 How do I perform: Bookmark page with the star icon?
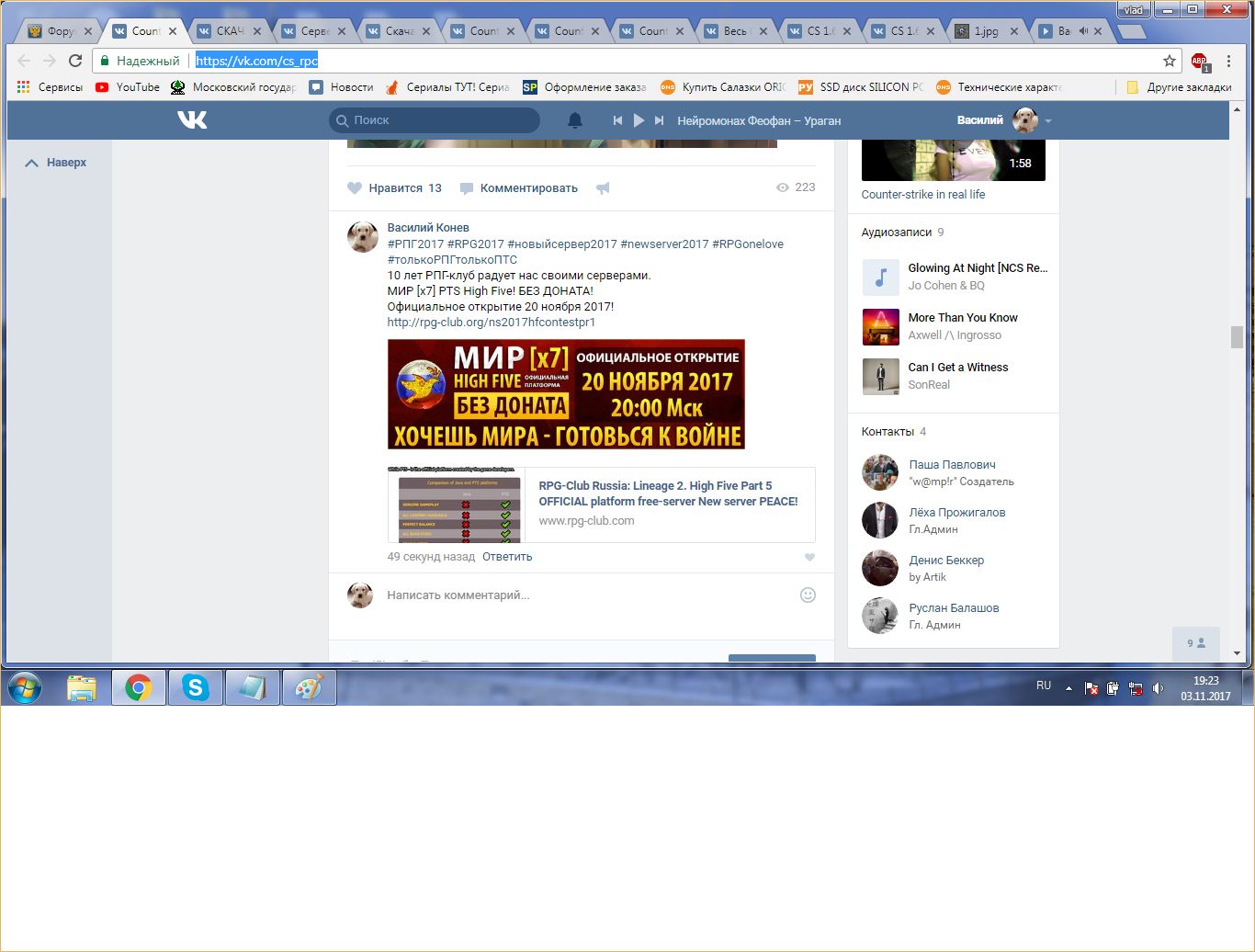point(1170,61)
